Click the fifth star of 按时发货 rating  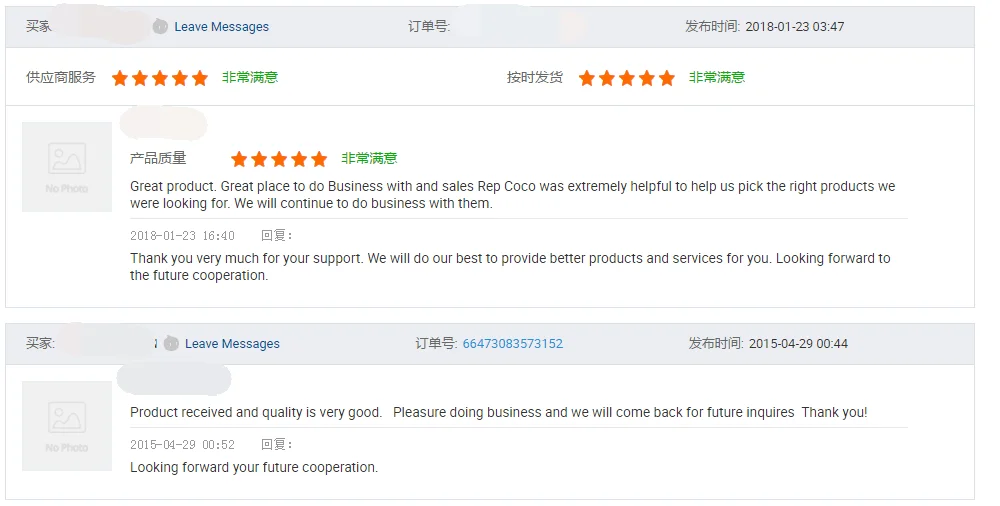[667, 78]
